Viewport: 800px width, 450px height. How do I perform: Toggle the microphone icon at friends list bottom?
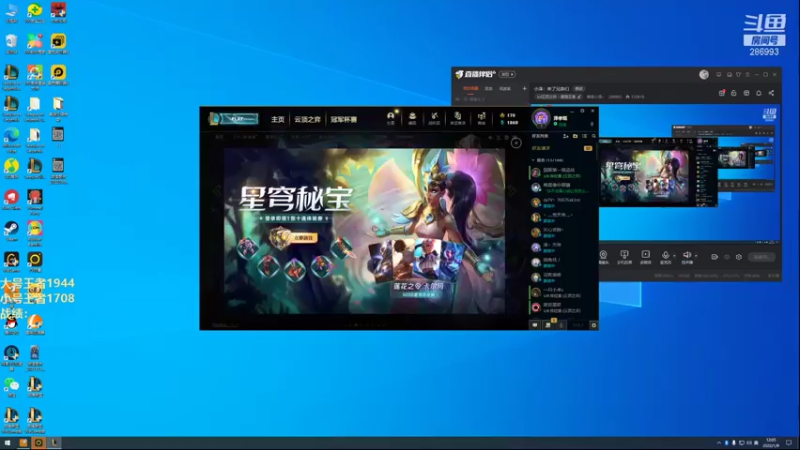[561, 325]
